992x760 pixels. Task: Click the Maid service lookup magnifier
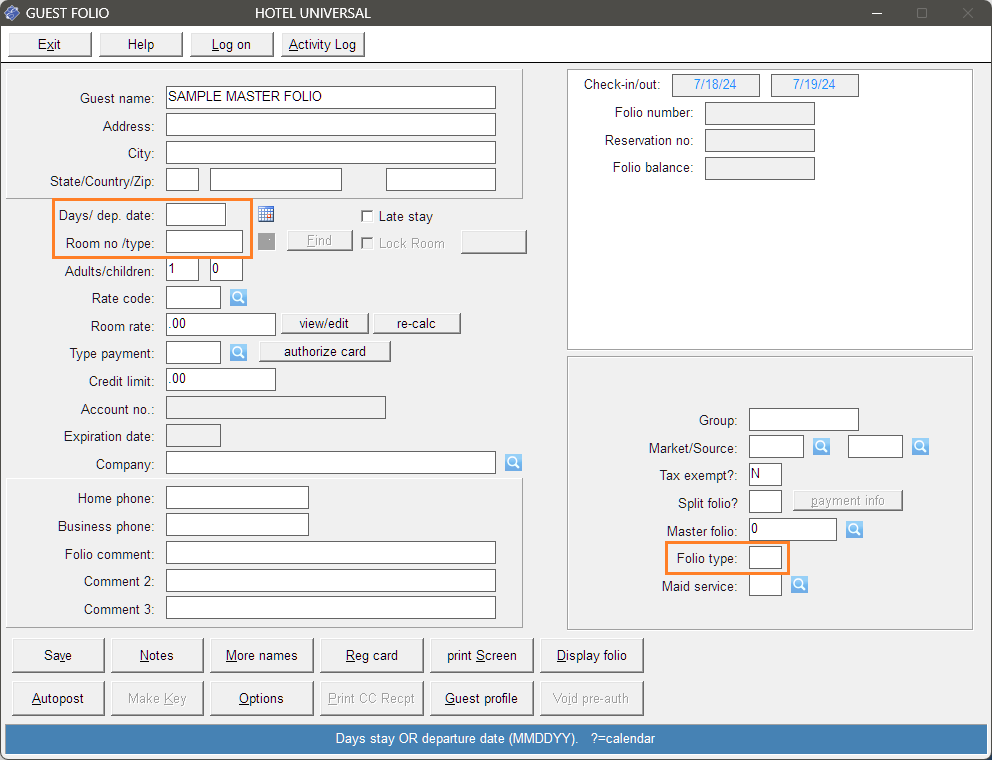(x=799, y=585)
